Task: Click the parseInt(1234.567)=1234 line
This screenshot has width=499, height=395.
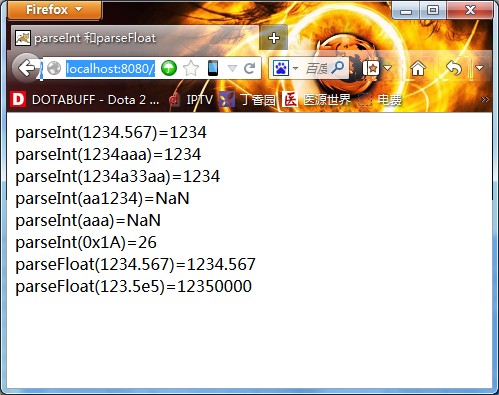Action: [x=111, y=133]
